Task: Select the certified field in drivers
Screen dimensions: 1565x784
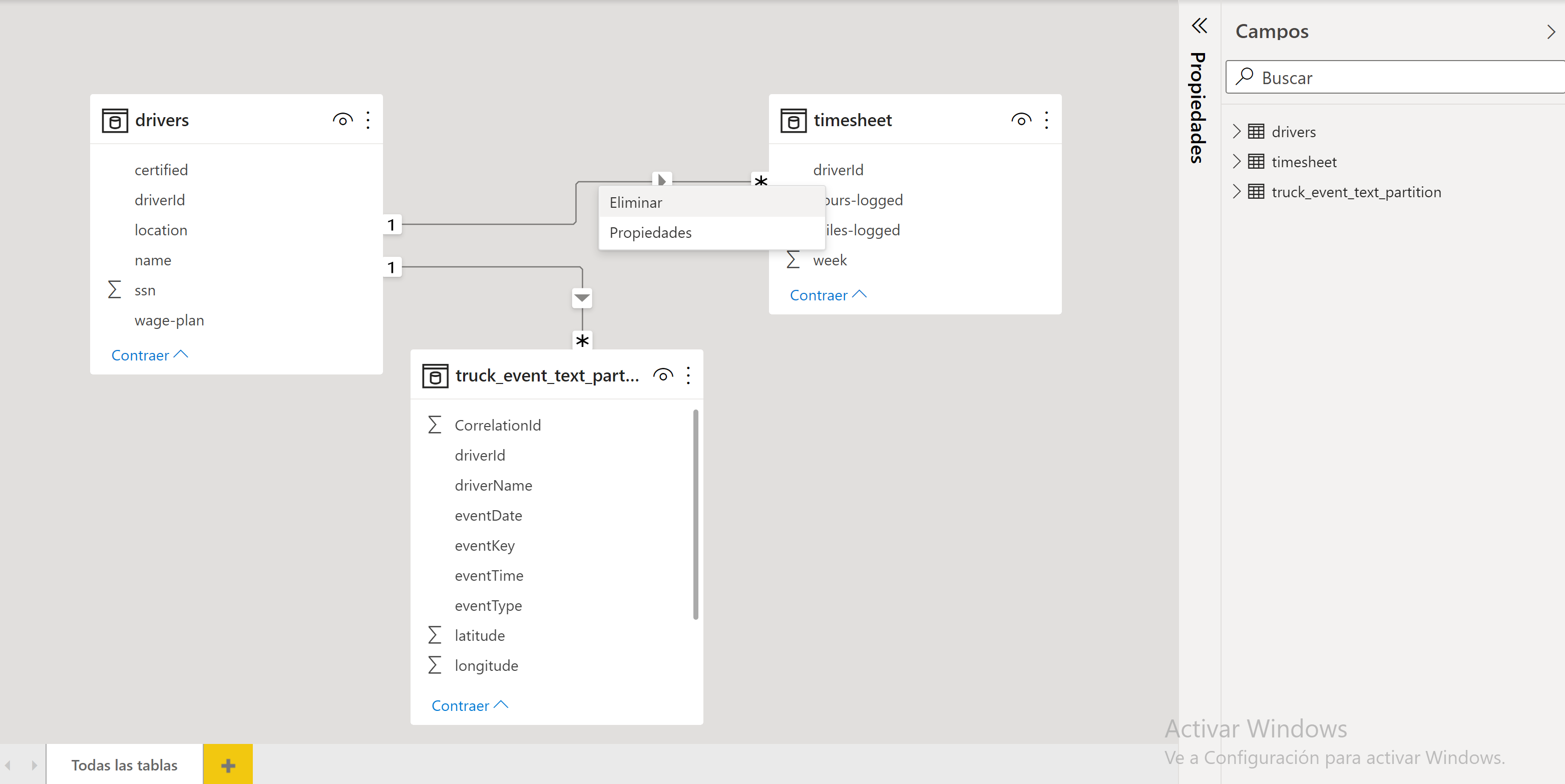Action: coord(161,170)
